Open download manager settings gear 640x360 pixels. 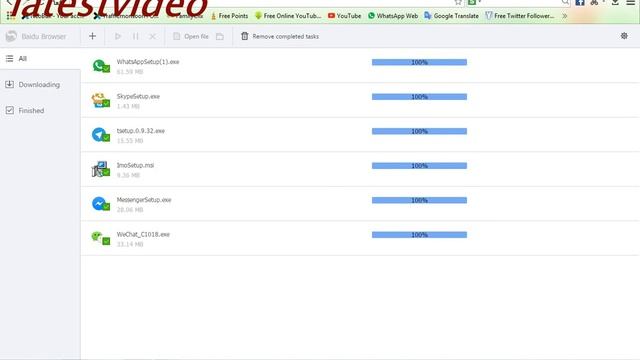pos(624,36)
